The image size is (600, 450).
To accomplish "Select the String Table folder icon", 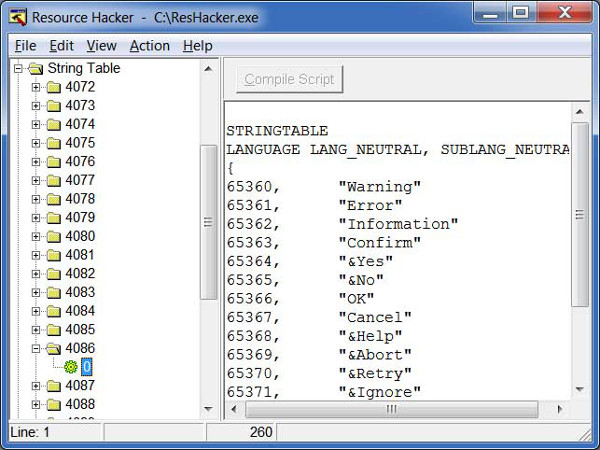I will click(35, 69).
